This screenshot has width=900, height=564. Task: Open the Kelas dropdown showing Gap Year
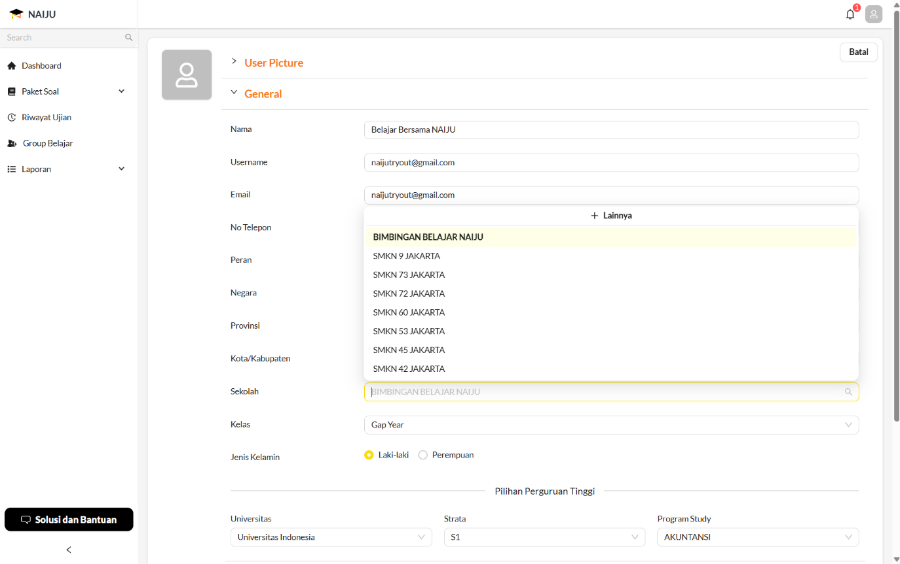611,425
